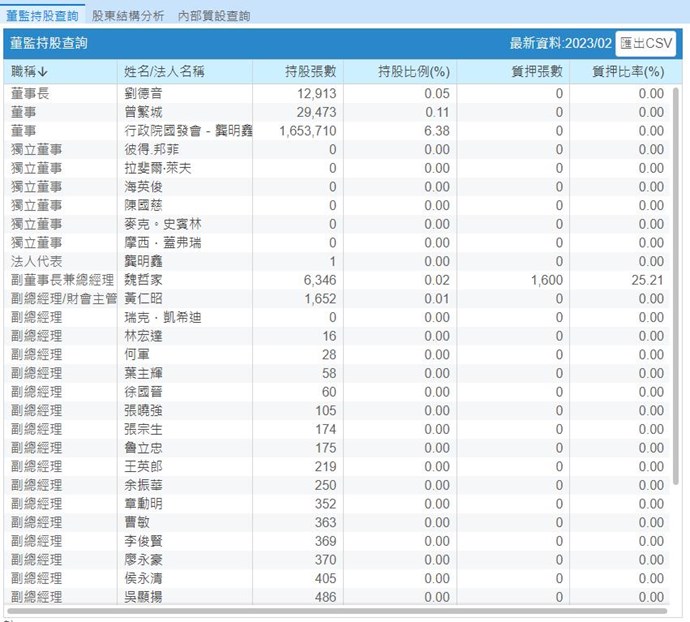Sort by 持股張數 column header
Viewport: 690px width, 622px height.
click(x=309, y=72)
